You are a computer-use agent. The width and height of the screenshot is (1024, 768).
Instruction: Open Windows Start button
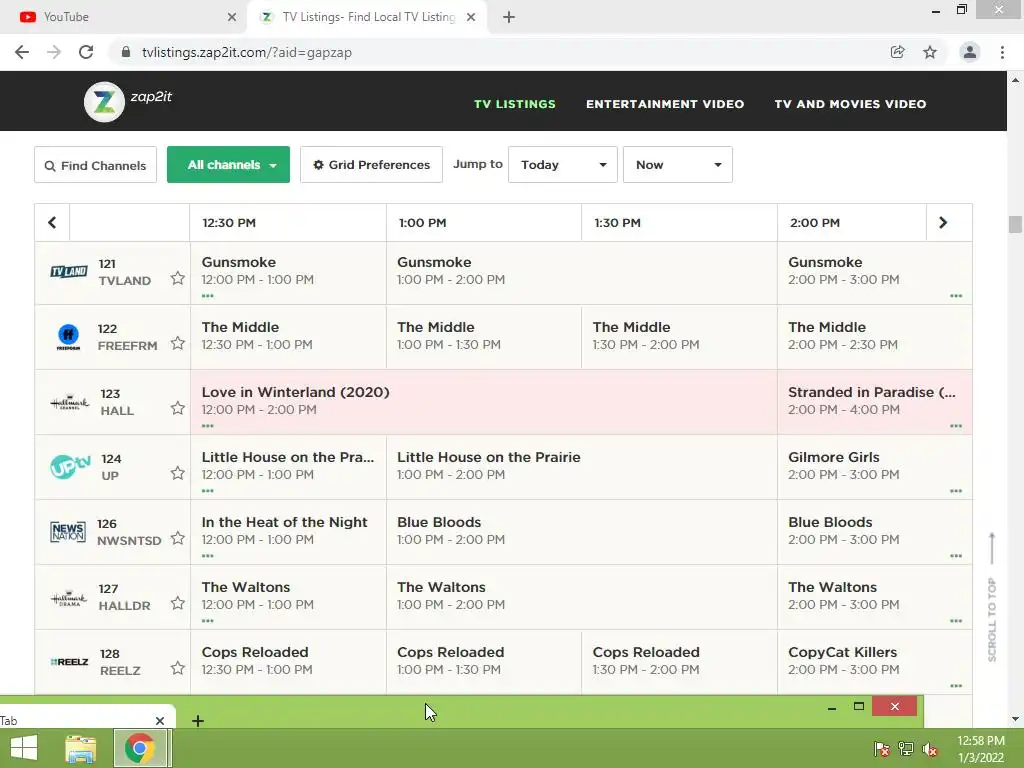pos(24,748)
